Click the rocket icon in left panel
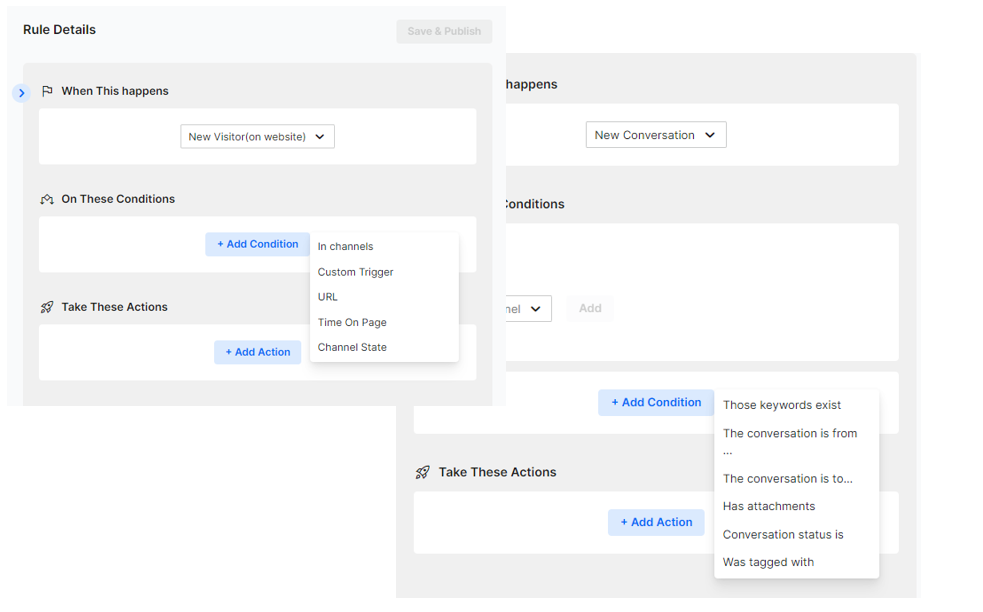983x612 pixels. coord(47,307)
